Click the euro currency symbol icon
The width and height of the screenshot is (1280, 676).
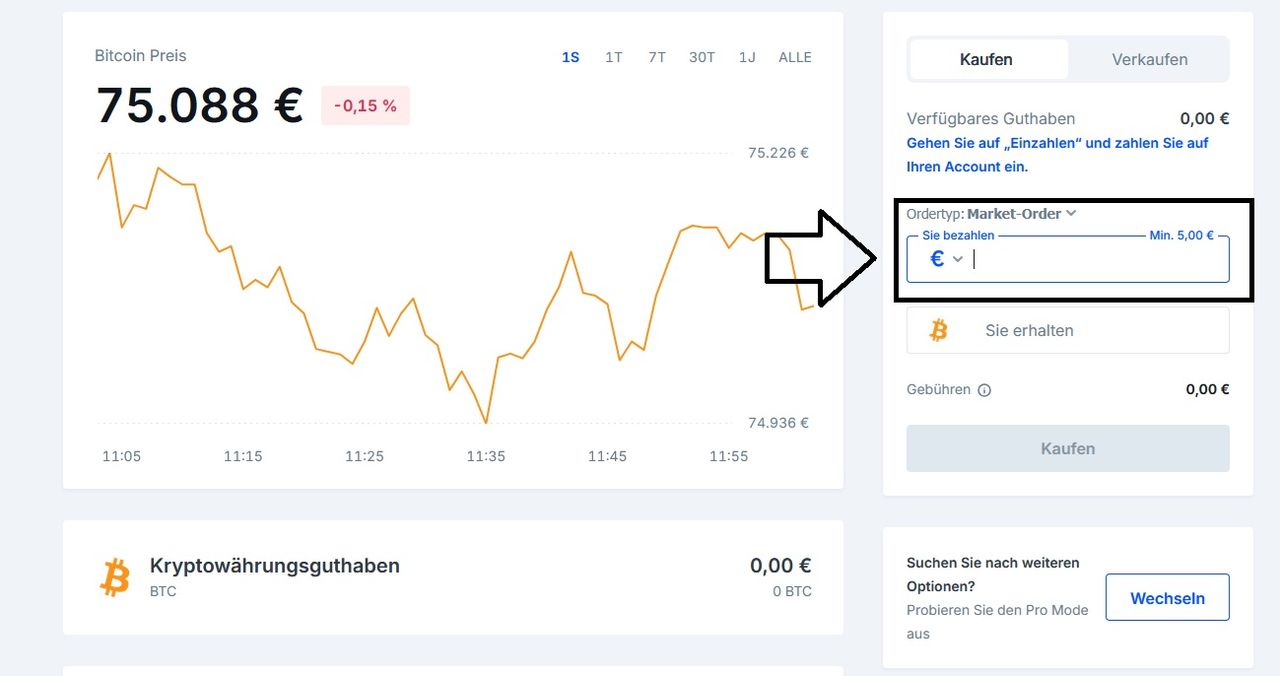[x=937, y=259]
